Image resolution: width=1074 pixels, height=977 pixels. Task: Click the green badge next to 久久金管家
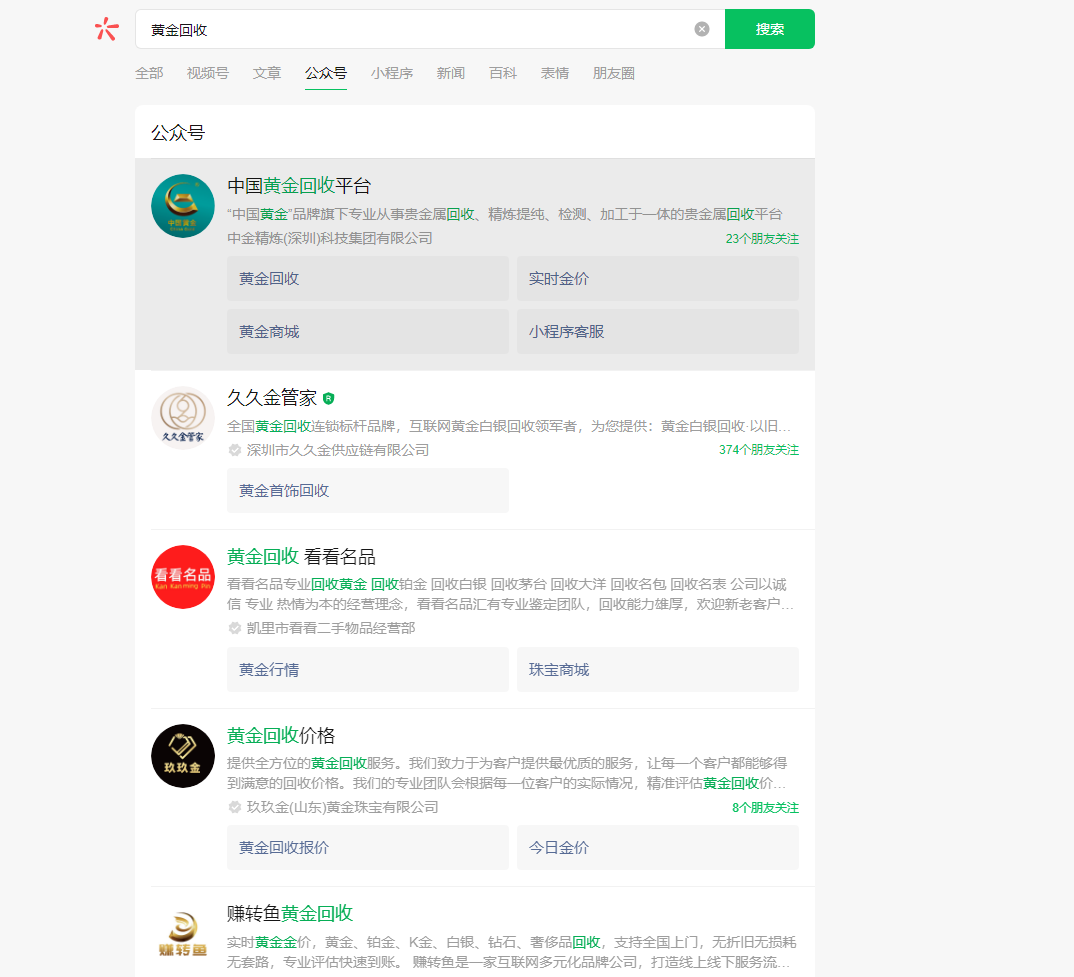[x=329, y=398]
